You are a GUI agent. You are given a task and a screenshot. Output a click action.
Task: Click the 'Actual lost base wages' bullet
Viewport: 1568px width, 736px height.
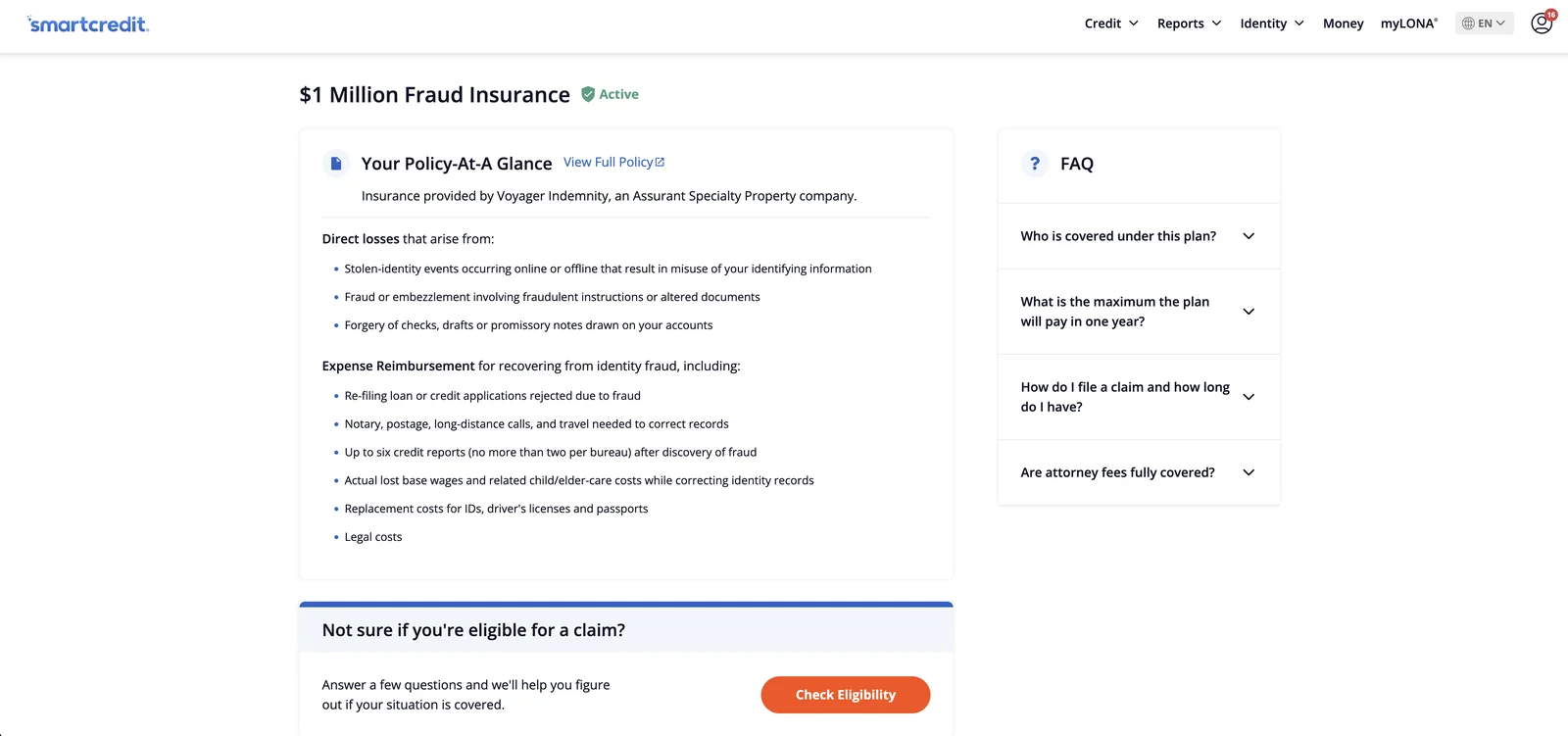click(x=579, y=481)
